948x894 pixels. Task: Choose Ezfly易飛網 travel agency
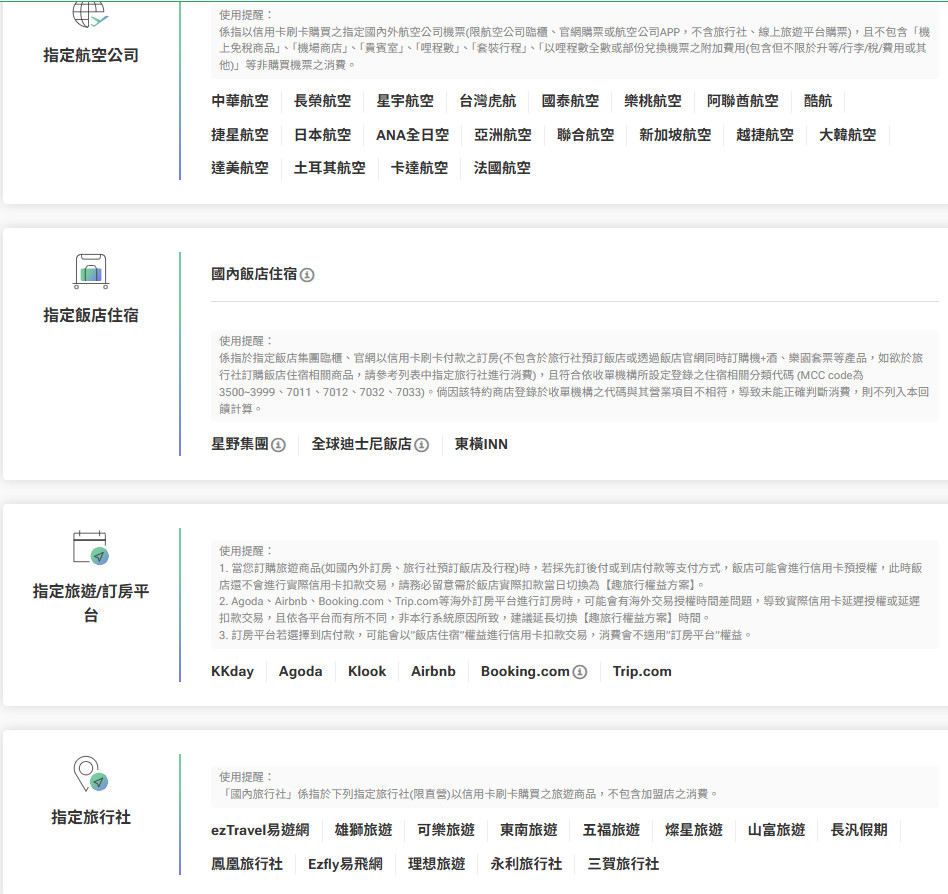(x=345, y=864)
